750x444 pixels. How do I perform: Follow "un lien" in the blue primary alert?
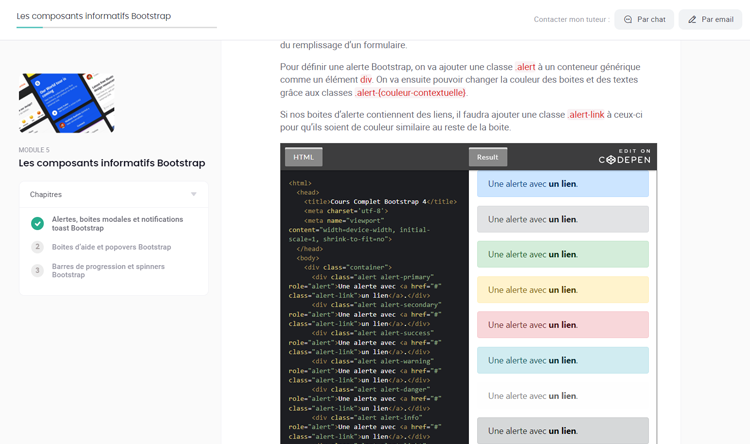tap(563, 184)
